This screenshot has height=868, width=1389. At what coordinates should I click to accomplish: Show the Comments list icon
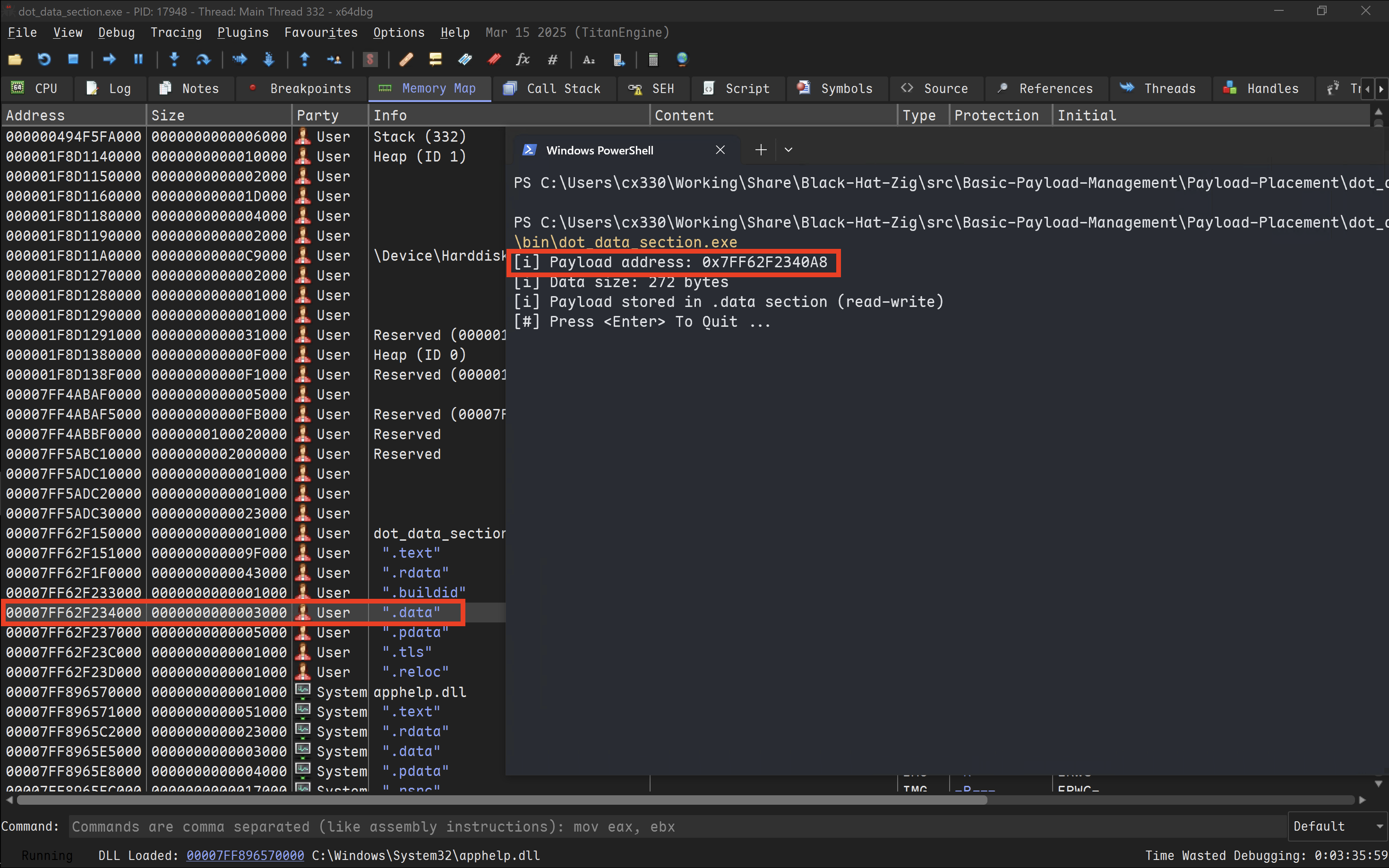(x=435, y=59)
